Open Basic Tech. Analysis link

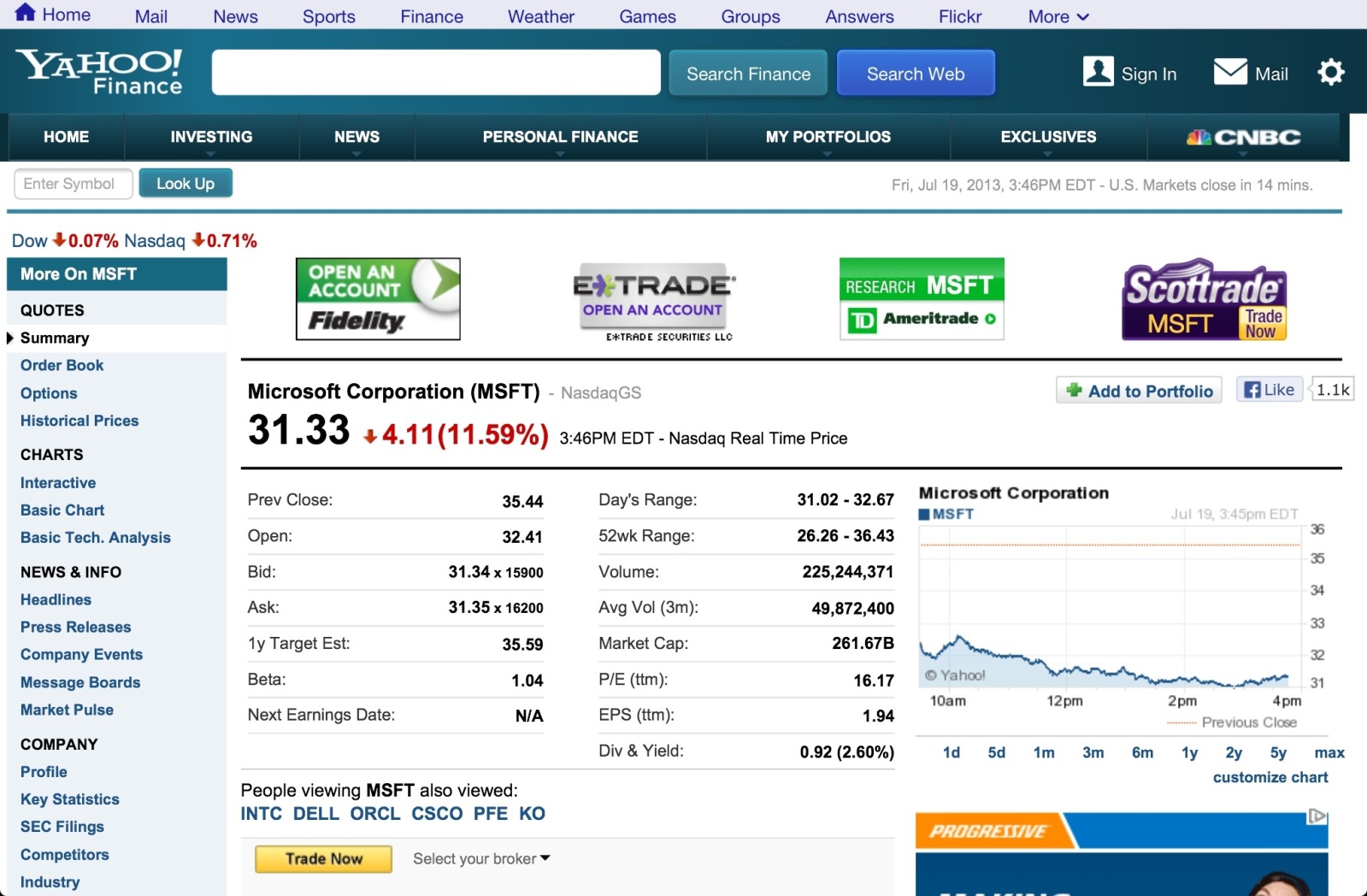pos(96,538)
